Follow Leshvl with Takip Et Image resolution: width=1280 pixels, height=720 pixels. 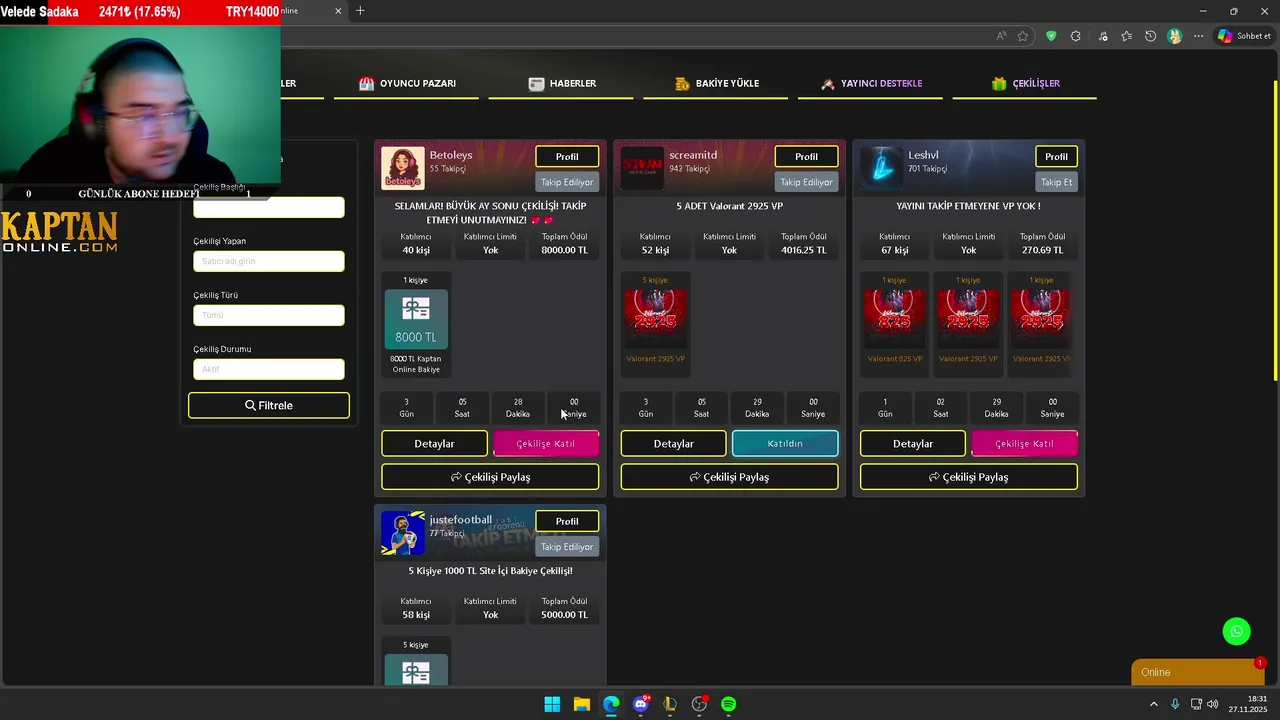[1056, 182]
